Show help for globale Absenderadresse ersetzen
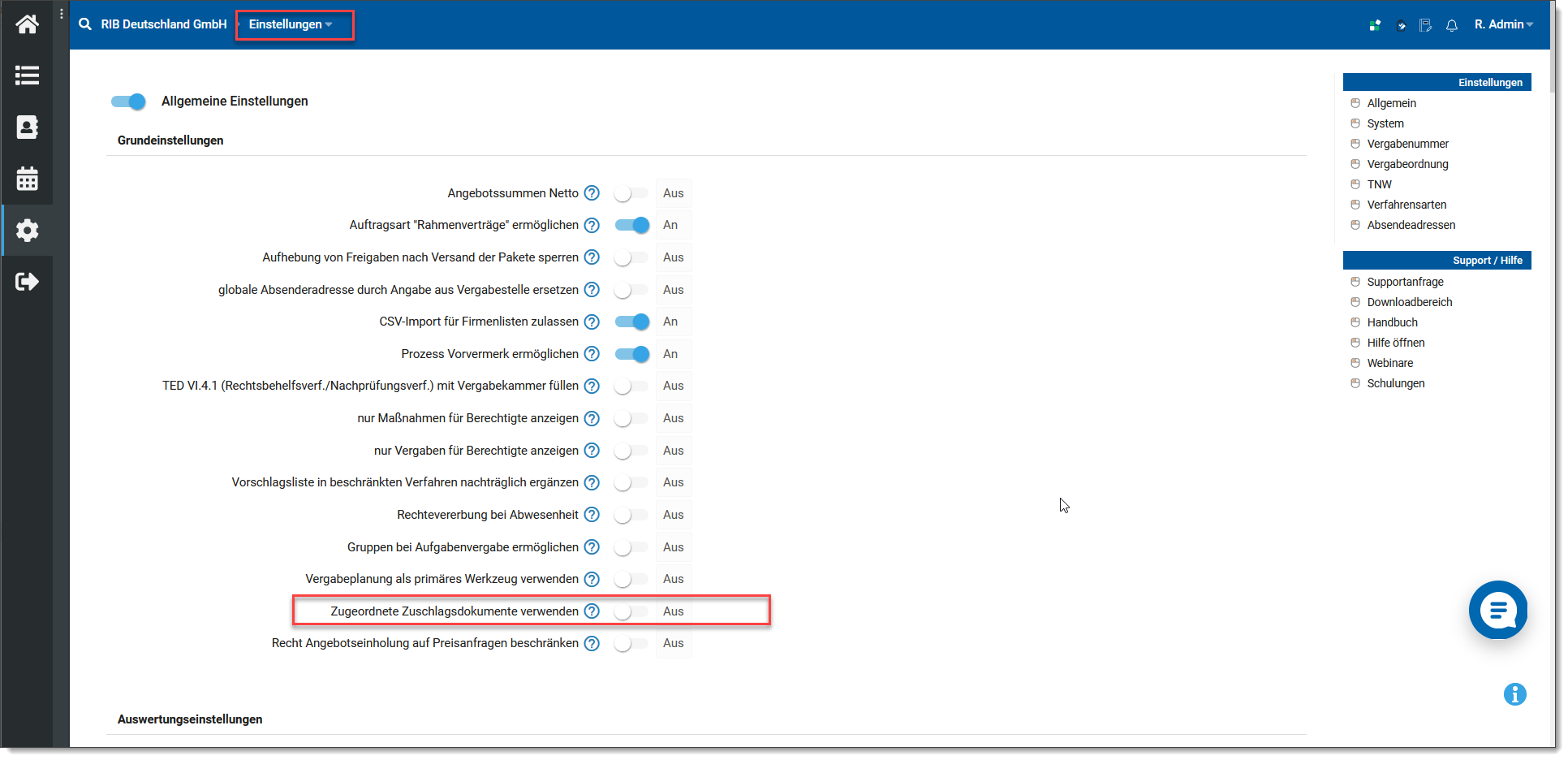The image size is (1568, 760). tap(592, 290)
